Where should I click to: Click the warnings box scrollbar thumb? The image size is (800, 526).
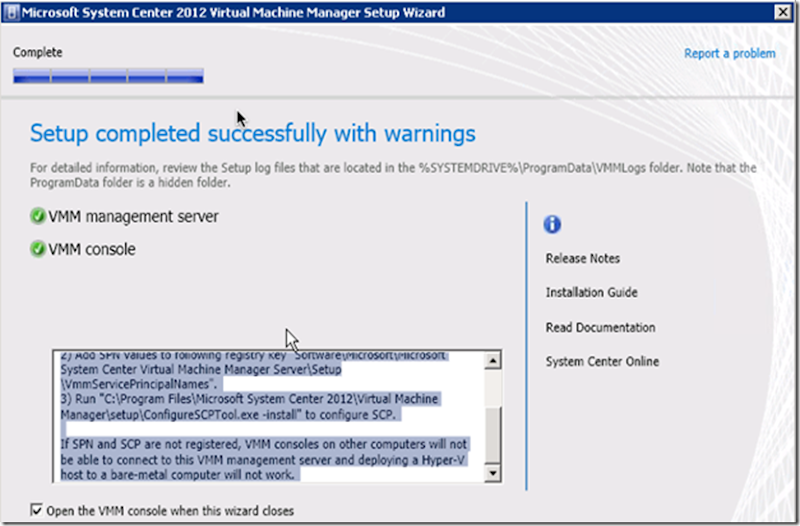[493, 435]
